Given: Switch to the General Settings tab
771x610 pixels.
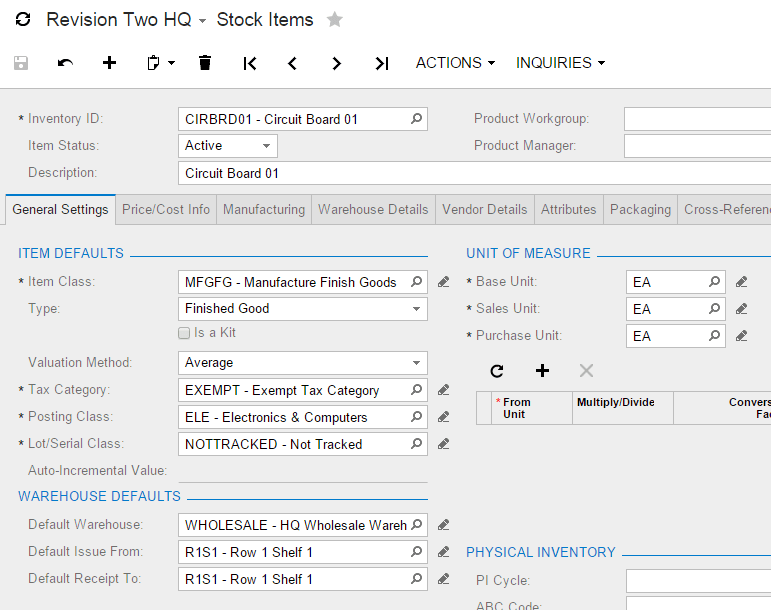Looking at the screenshot, I should tap(60, 209).
